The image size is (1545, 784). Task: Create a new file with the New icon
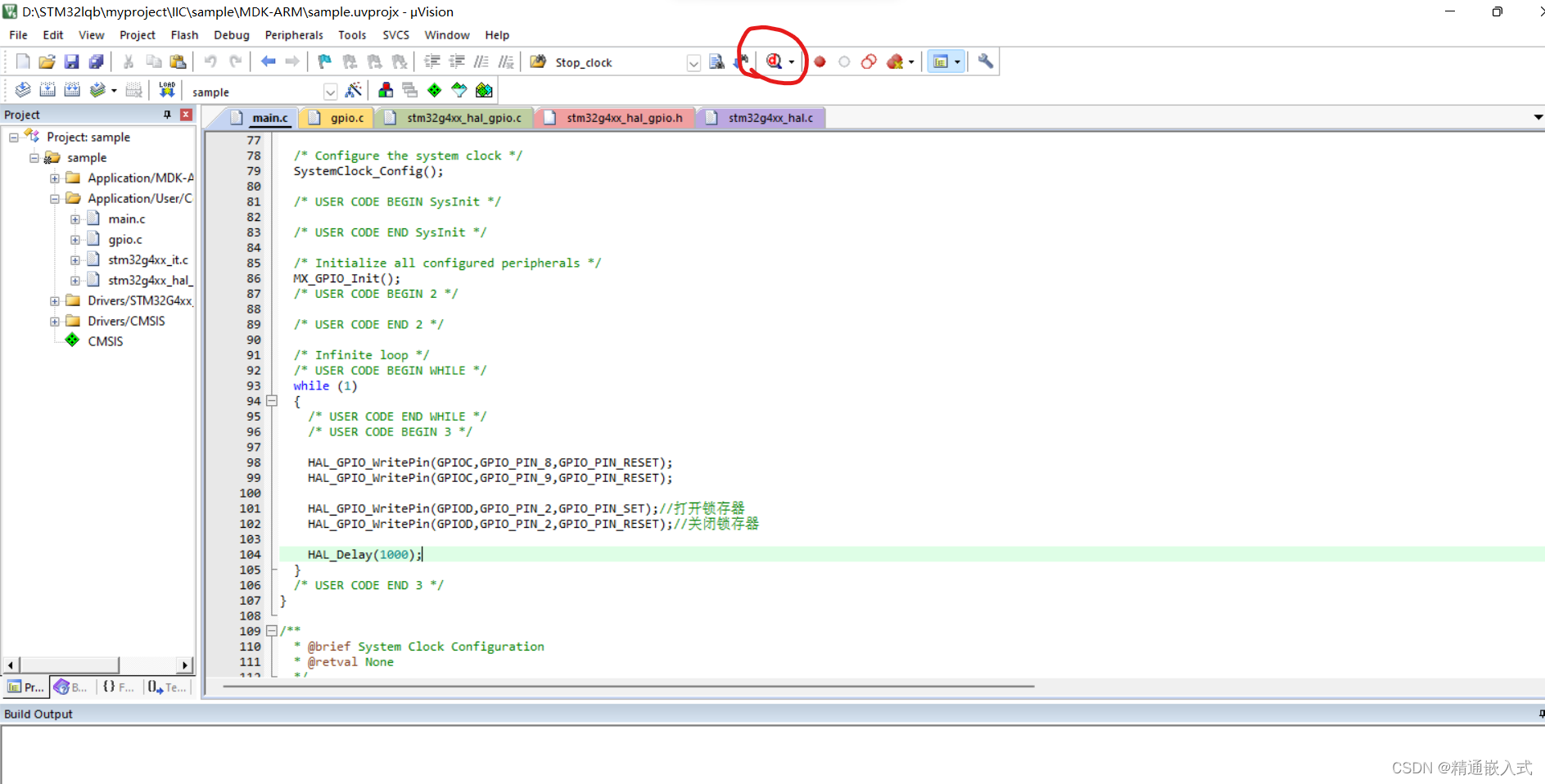coord(23,61)
